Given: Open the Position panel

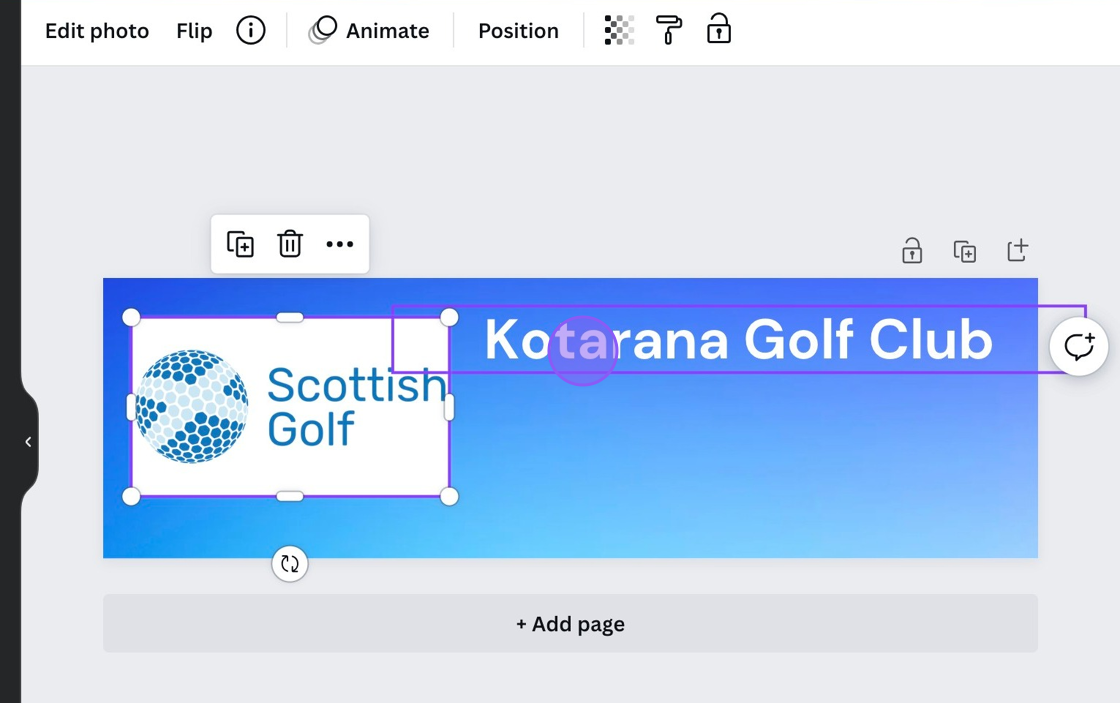Looking at the screenshot, I should pyautogui.click(x=518, y=31).
